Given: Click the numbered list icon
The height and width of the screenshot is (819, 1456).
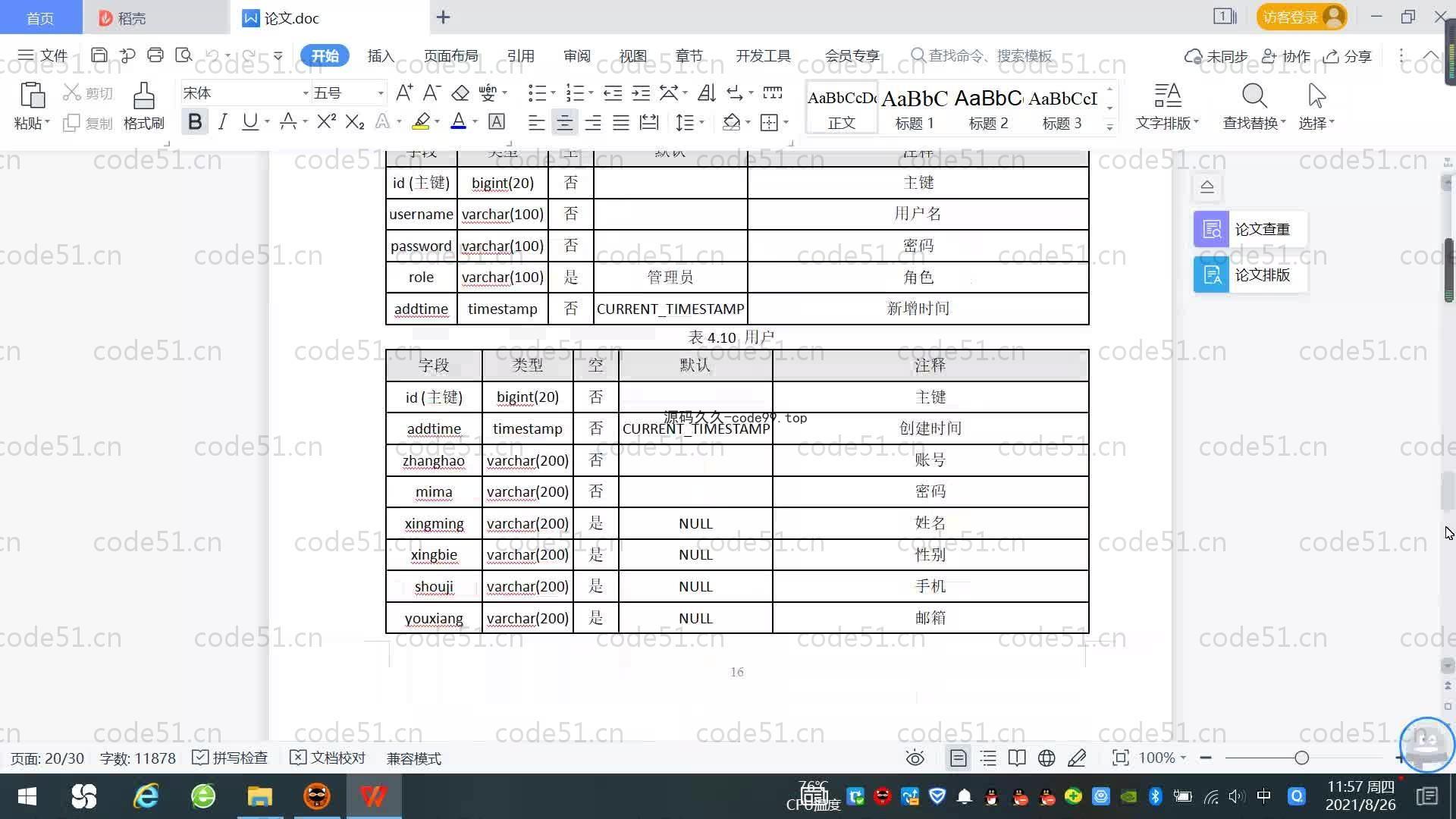Looking at the screenshot, I should click(575, 93).
